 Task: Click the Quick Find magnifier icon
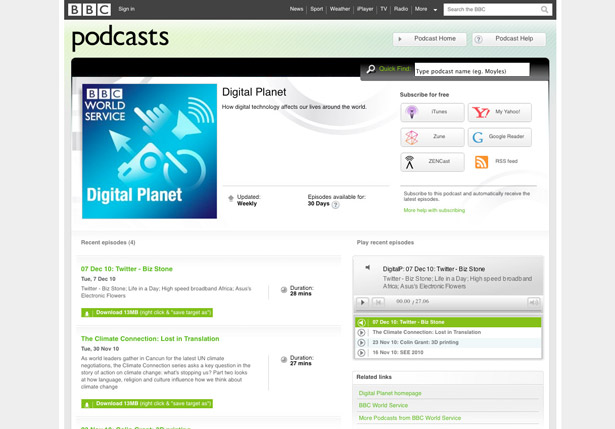pyautogui.click(x=371, y=69)
